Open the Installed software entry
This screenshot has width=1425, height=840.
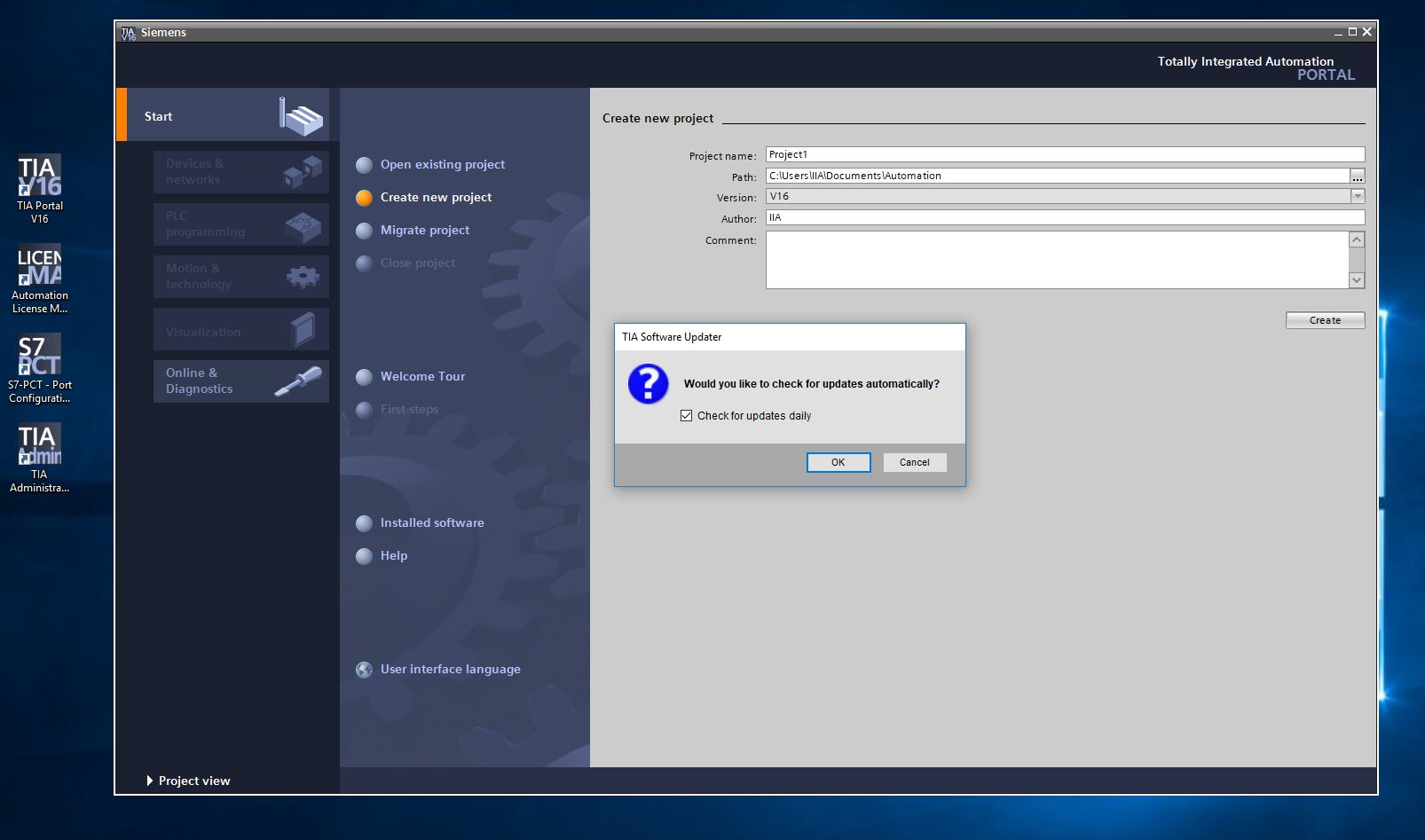click(432, 523)
